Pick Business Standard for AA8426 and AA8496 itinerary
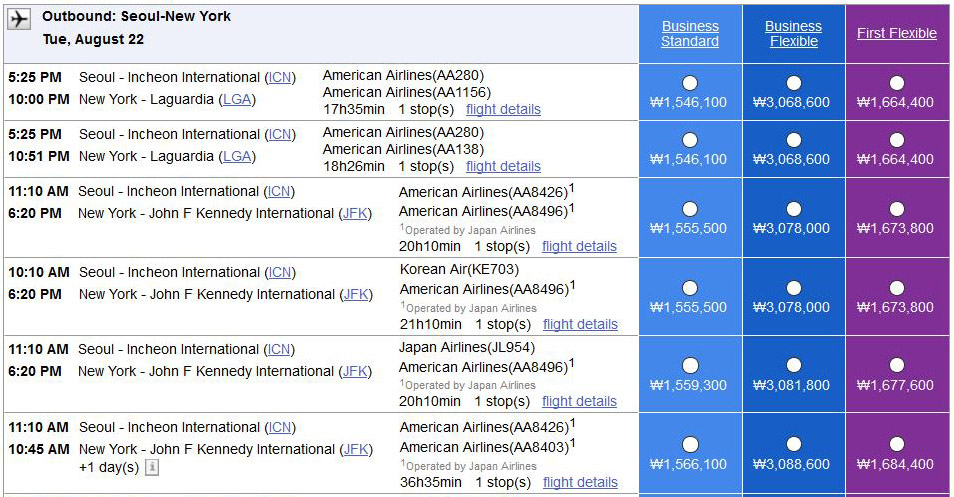 (x=690, y=209)
